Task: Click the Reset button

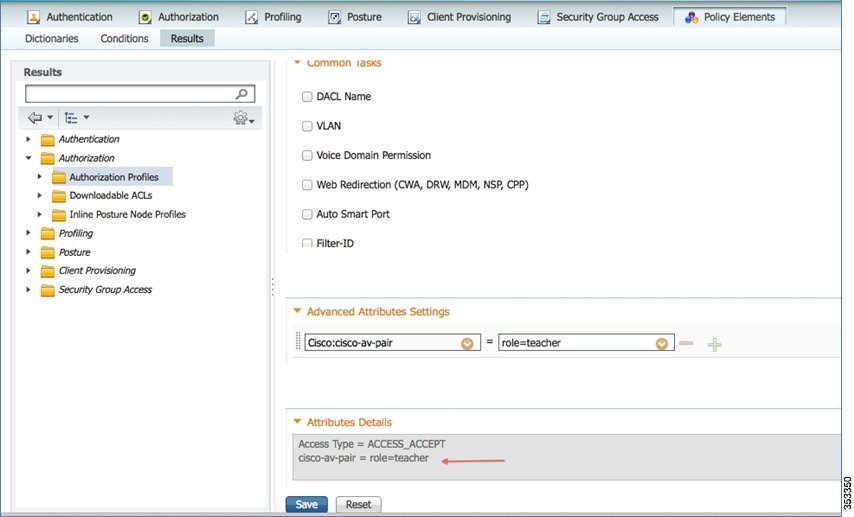Action: pyautogui.click(x=358, y=504)
